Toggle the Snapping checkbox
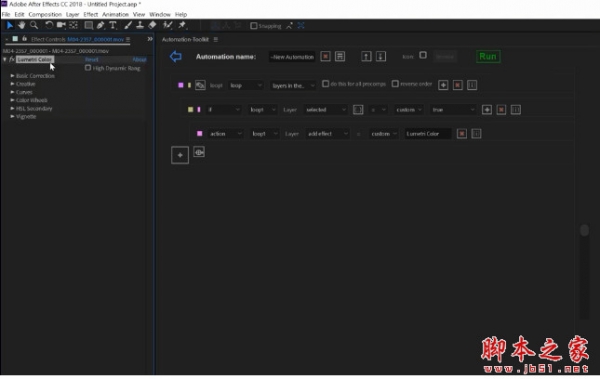Viewport: 600px width, 379px height. tap(253, 26)
